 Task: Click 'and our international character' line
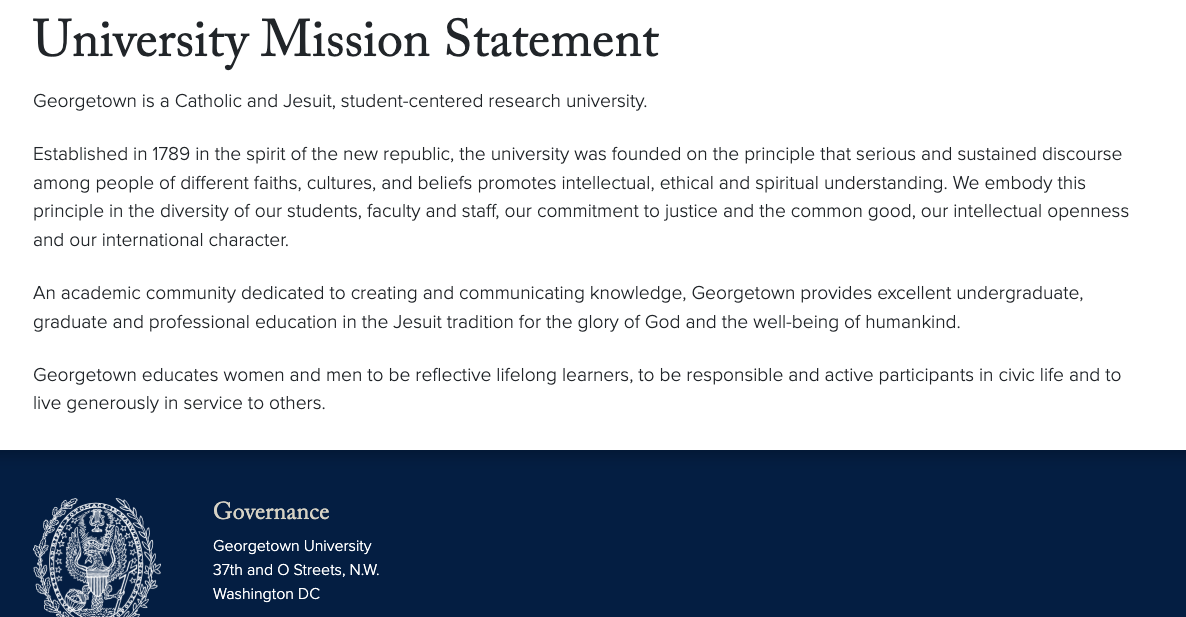click(160, 240)
